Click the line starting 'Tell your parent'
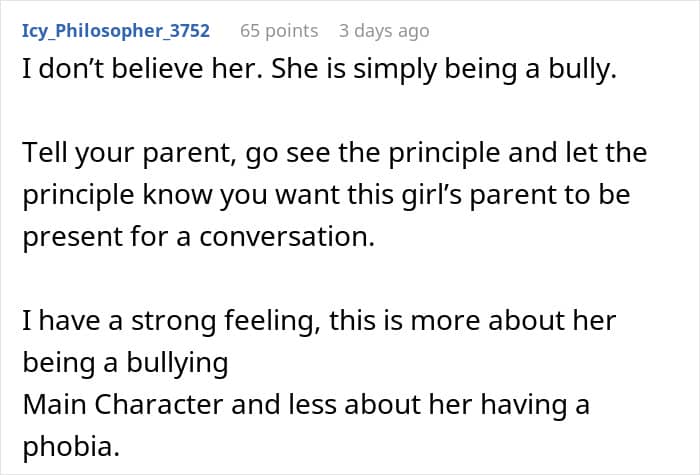The image size is (700, 475). [x=334, y=154]
